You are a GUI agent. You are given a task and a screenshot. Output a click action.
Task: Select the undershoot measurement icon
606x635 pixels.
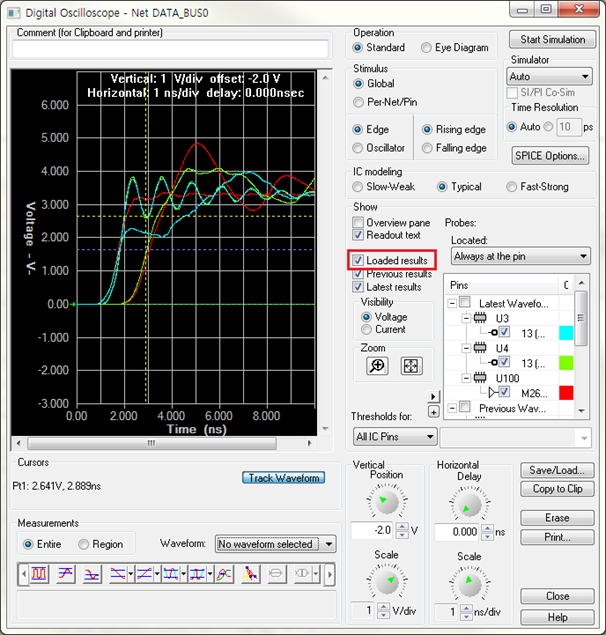click(x=92, y=574)
